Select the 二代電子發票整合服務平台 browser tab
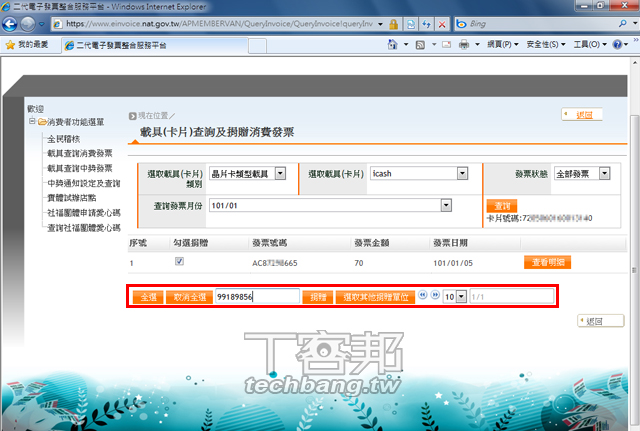Screen dimensions: 640x431 [x=155, y=45]
